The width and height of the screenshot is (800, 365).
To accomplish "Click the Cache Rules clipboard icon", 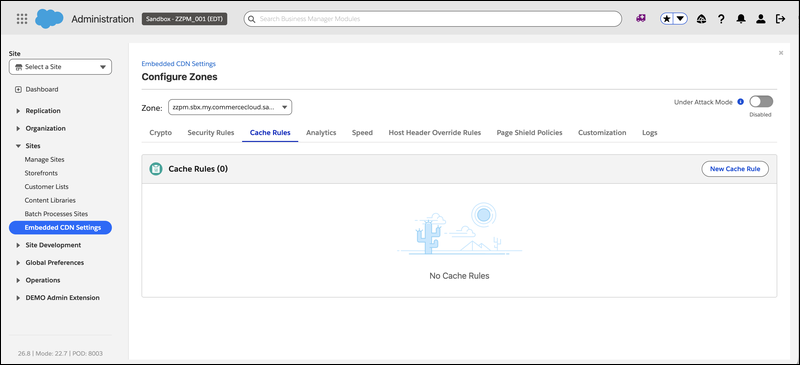I will click(x=156, y=169).
